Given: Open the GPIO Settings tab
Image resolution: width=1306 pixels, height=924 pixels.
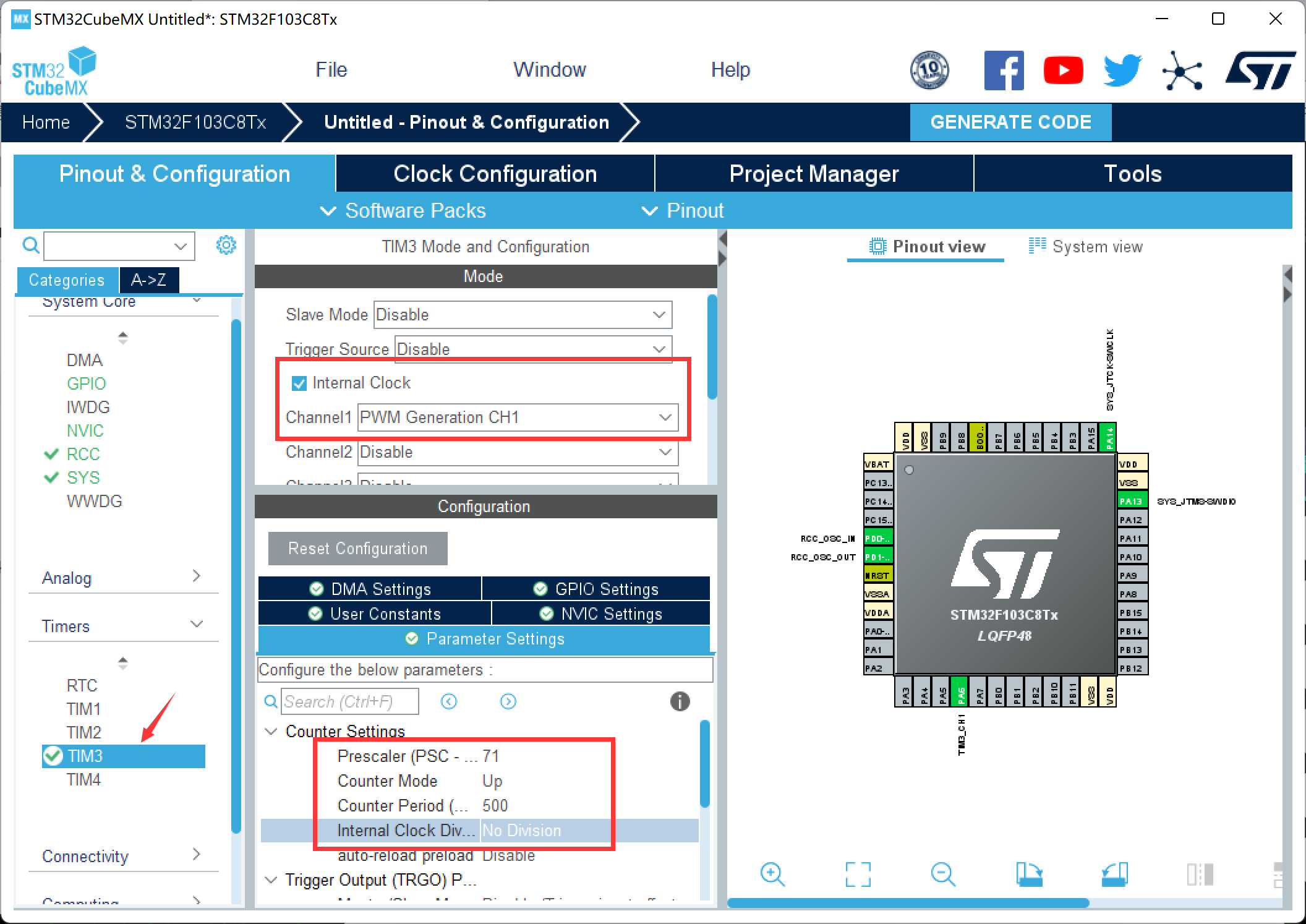Looking at the screenshot, I should tap(596, 589).
